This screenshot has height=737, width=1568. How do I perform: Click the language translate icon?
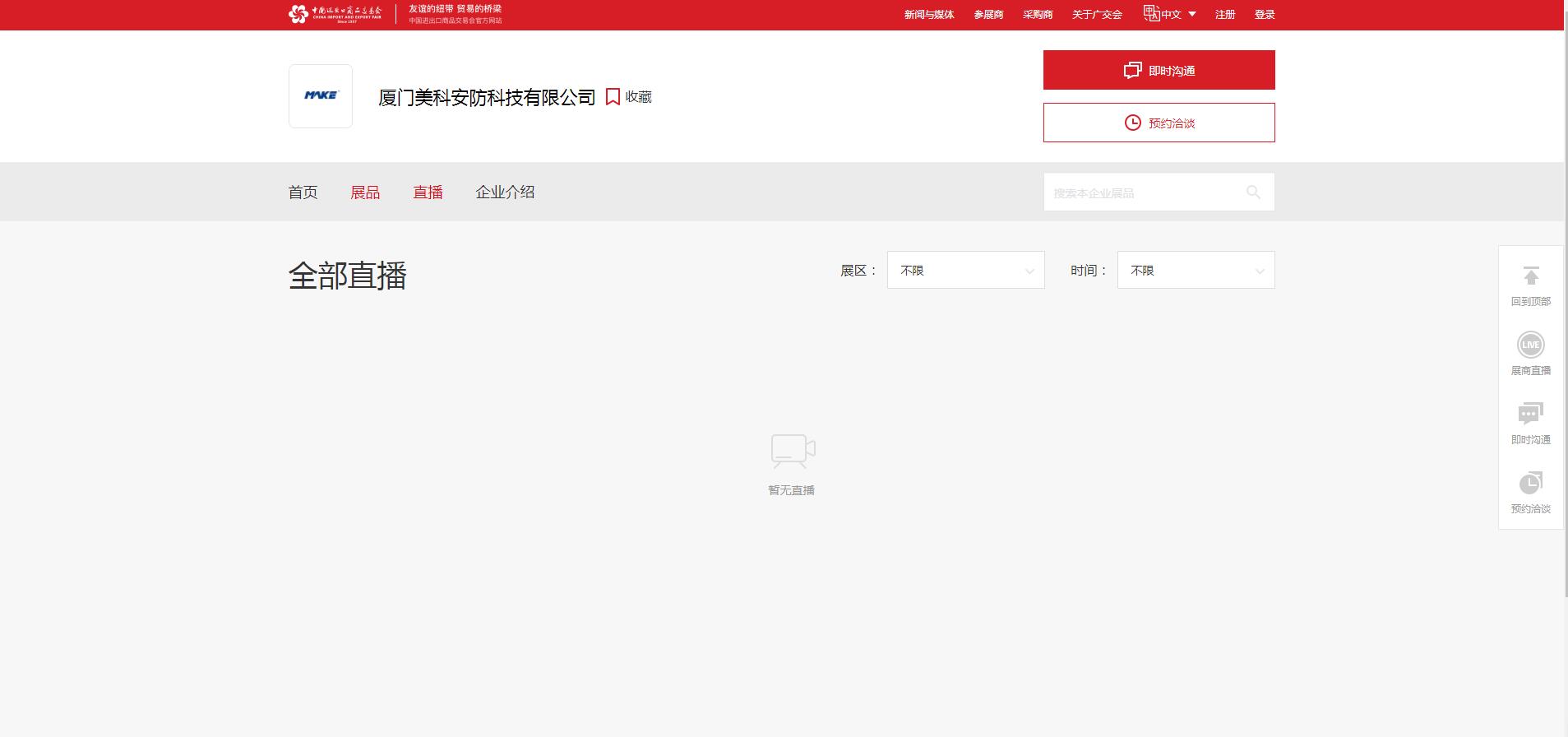click(x=1150, y=14)
